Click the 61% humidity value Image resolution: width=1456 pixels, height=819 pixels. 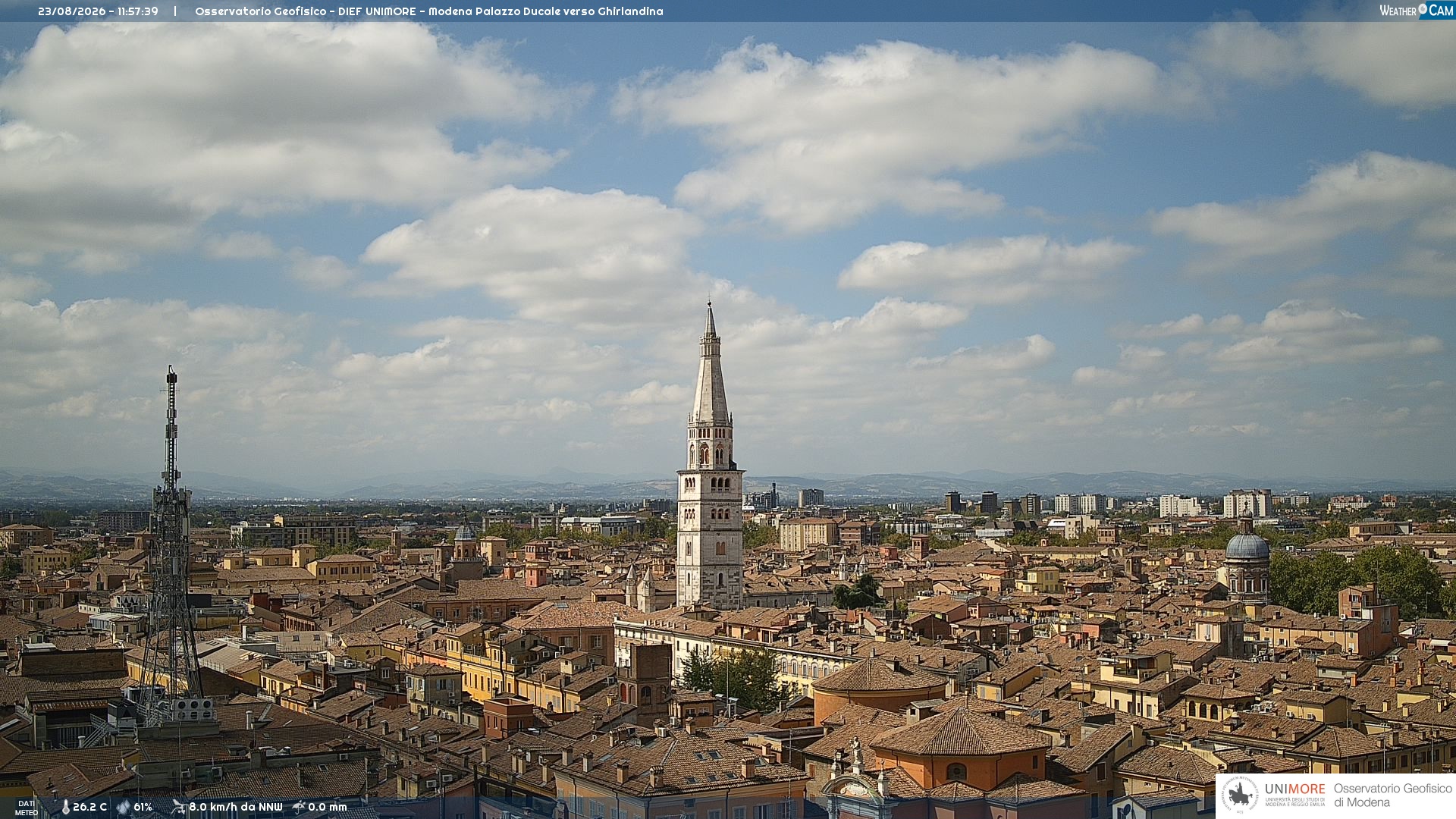[143, 808]
